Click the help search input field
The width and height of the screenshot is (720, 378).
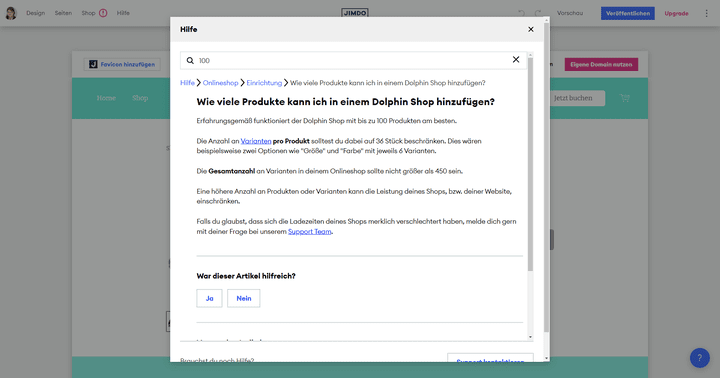tap(354, 60)
